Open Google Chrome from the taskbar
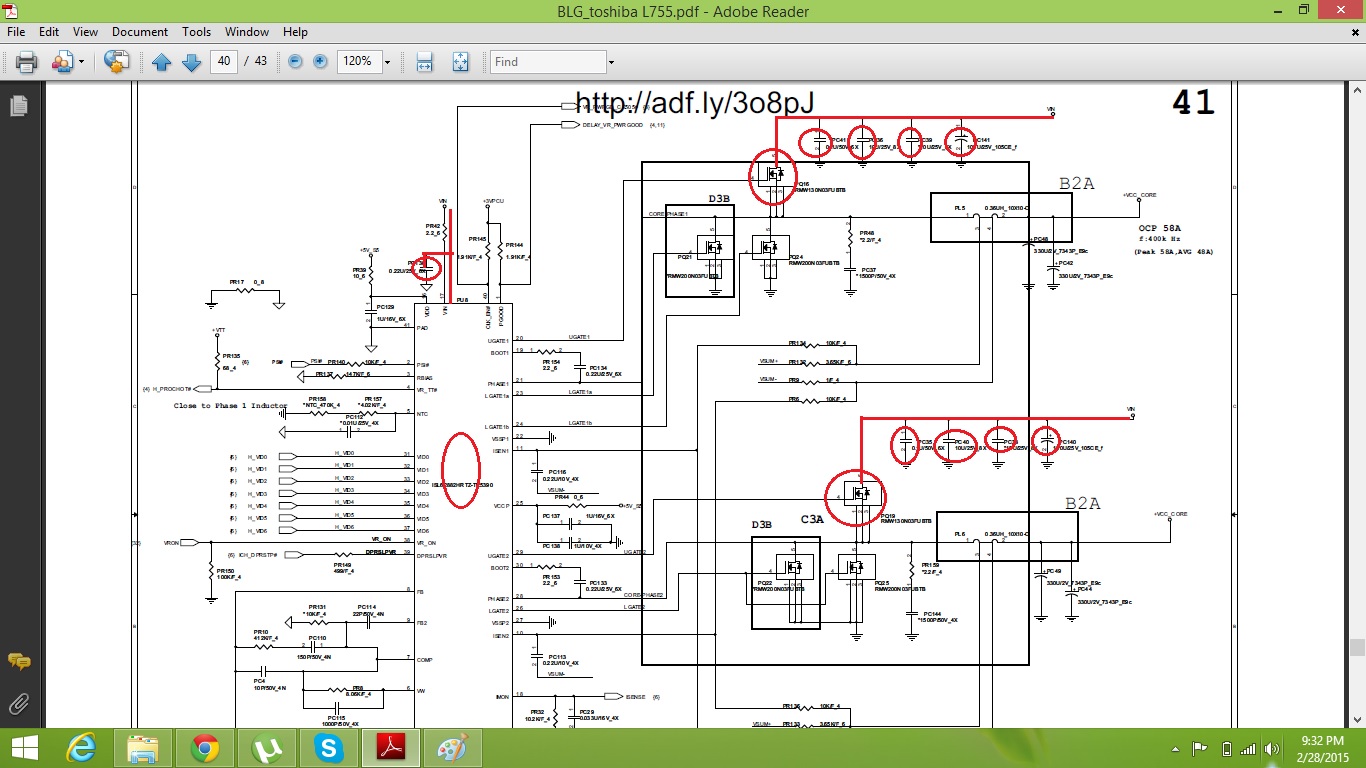Image resolution: width=1366 pixels, height=768 pixels. click(205, 748)
